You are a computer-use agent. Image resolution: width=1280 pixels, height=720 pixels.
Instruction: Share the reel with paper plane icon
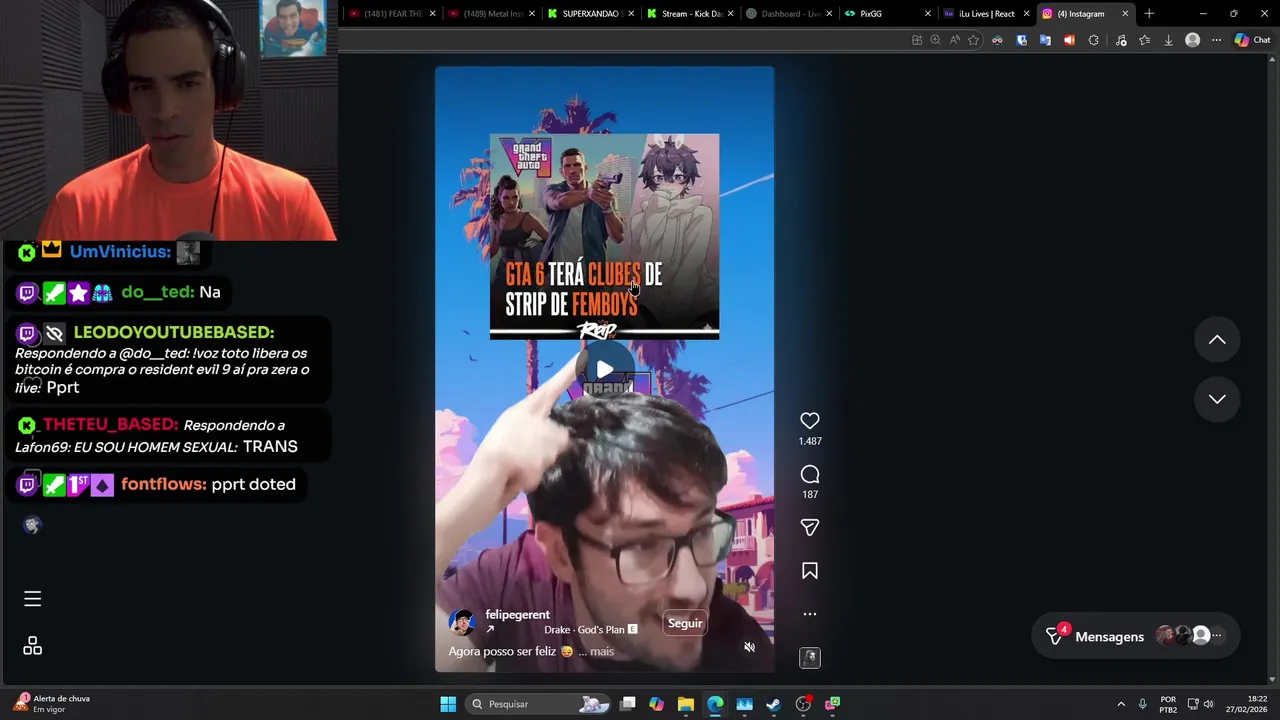coord(810,527)
